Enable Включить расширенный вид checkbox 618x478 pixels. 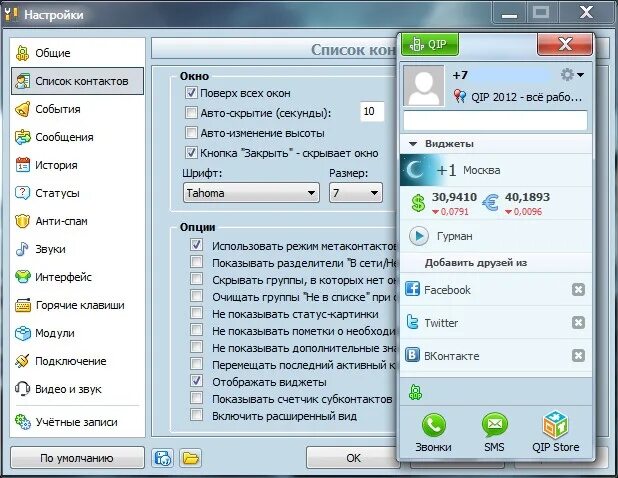[x=196, y=415]
